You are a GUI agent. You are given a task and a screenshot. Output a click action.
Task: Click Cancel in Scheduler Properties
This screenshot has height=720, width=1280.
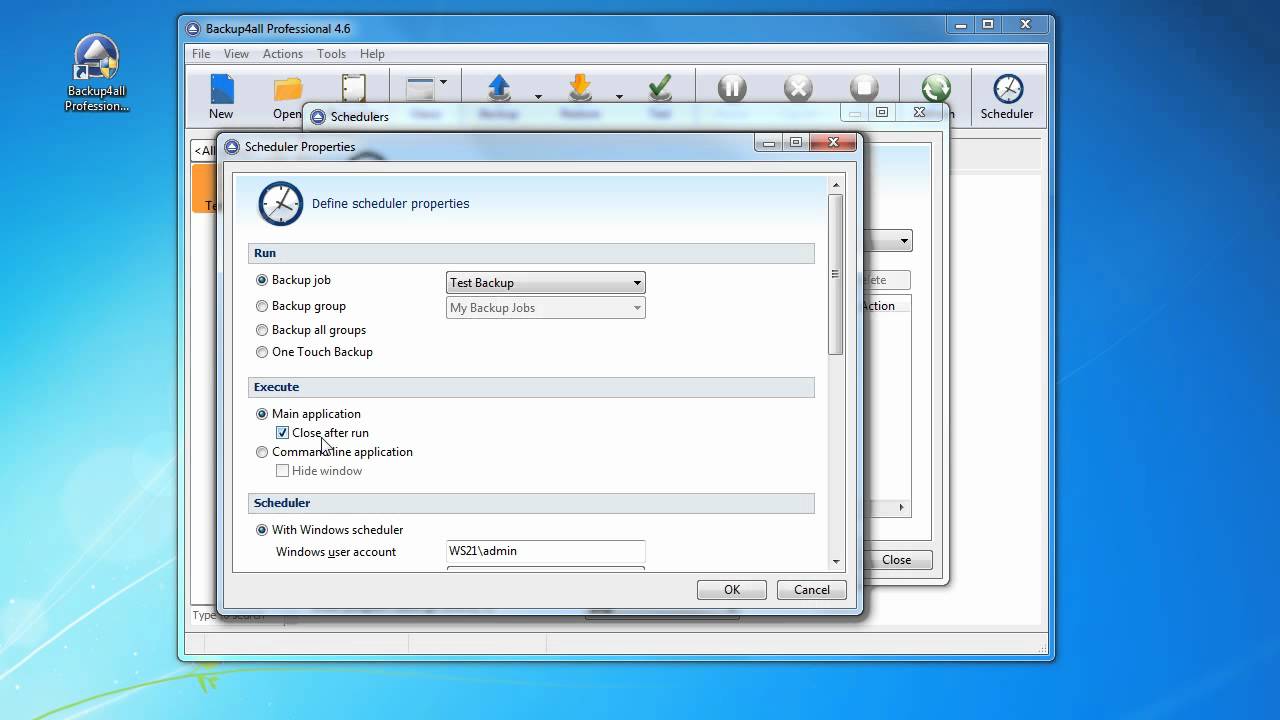click(x=812, y=590)
